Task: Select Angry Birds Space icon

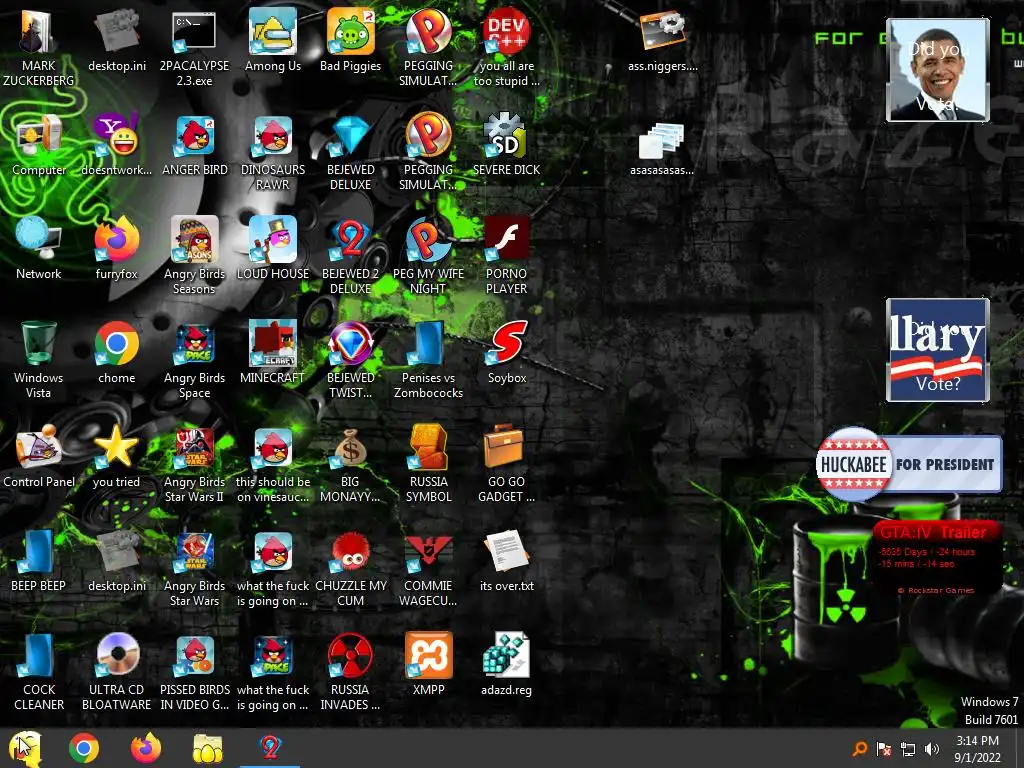Action: click(195, 359)
